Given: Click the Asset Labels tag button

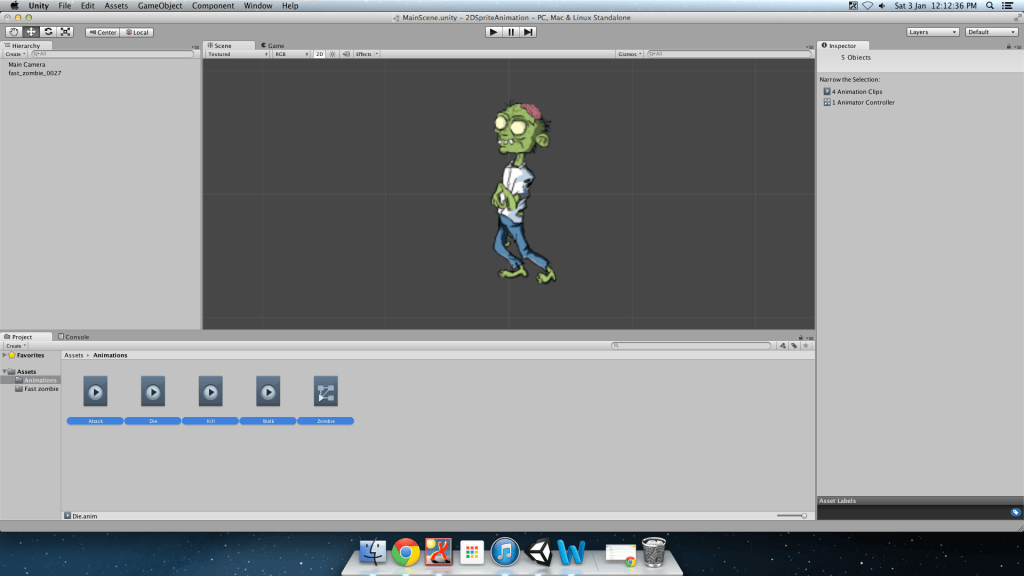Looking at the screenshot, I should pos(1015,513).
